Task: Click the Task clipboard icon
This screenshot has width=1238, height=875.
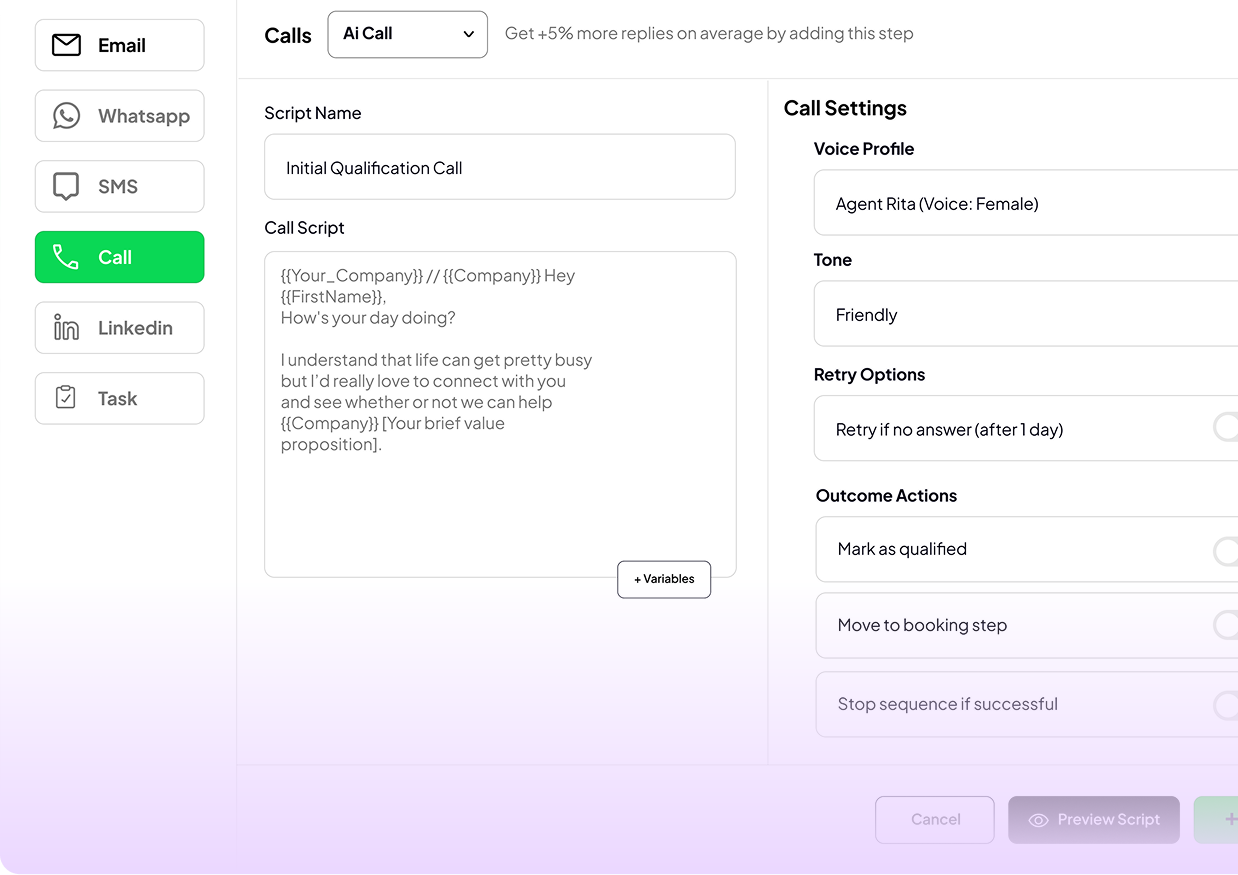Action: tap(66, 398)
